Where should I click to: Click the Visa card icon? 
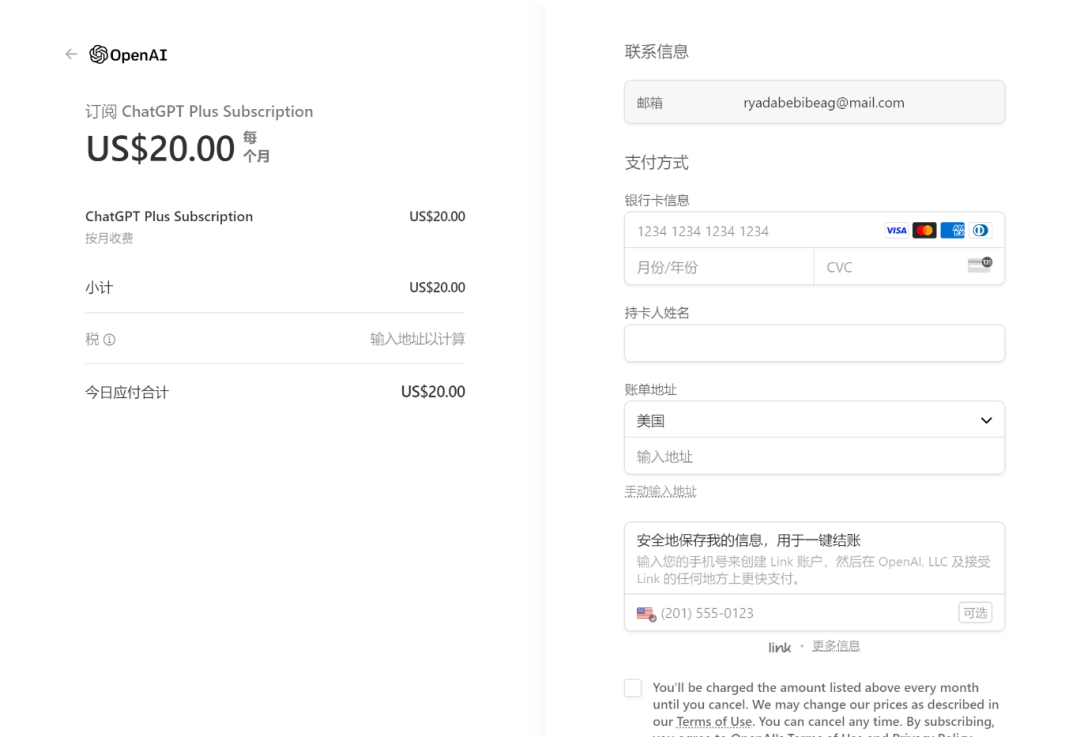coord(896,231)
